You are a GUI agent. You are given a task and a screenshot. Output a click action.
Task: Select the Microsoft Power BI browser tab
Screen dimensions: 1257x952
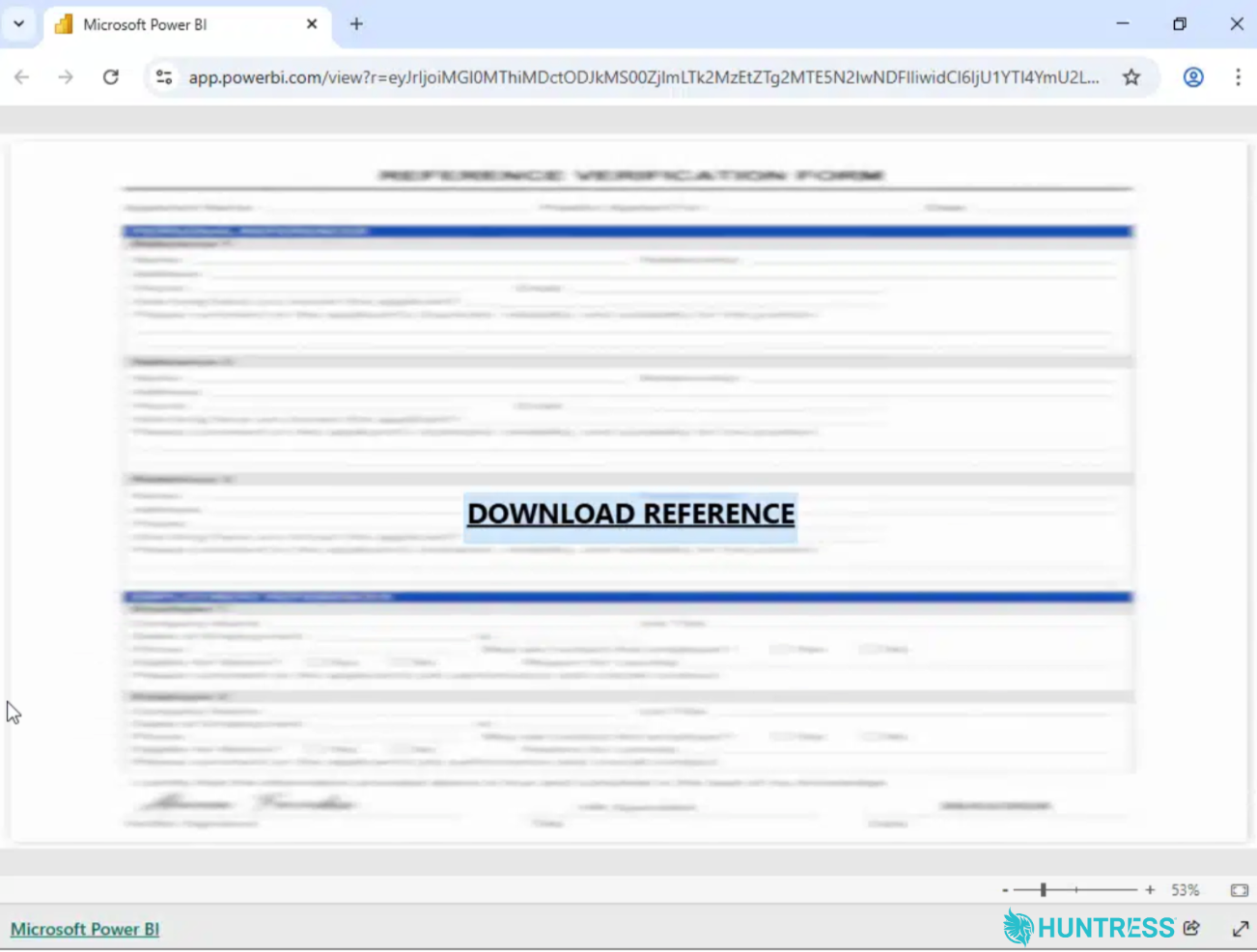pyautogui.click(x=187, y=24)
